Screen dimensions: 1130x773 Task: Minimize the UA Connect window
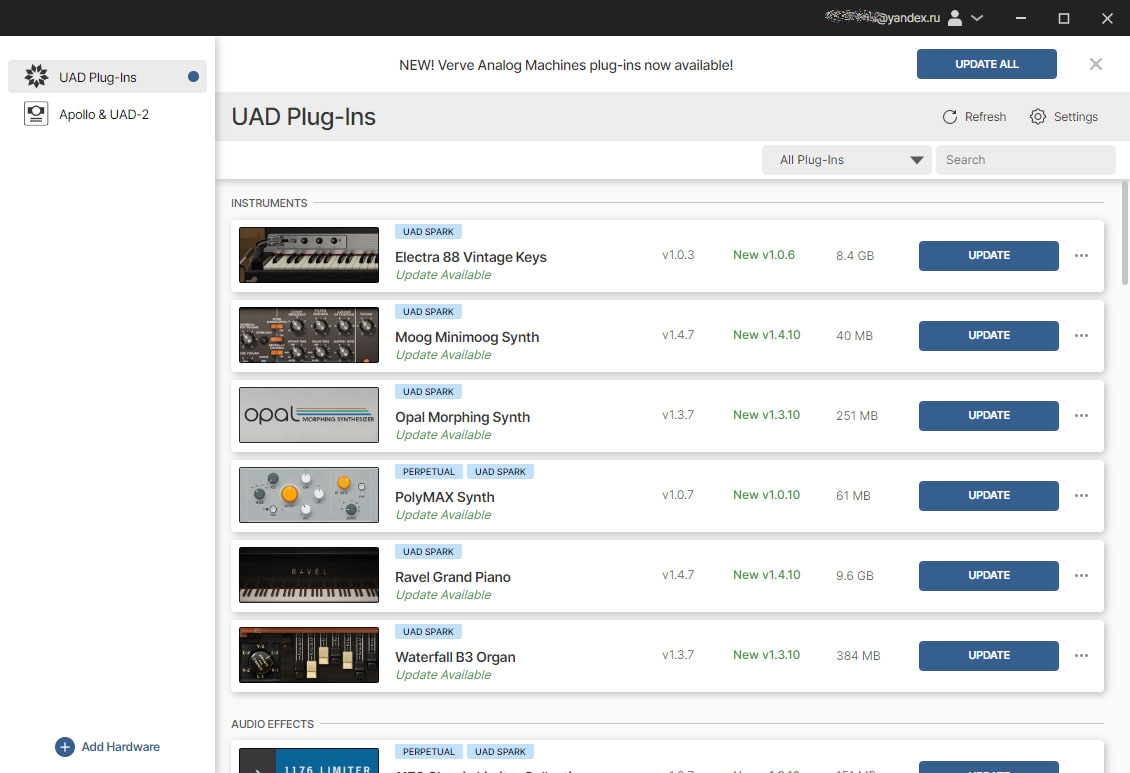1020,18
